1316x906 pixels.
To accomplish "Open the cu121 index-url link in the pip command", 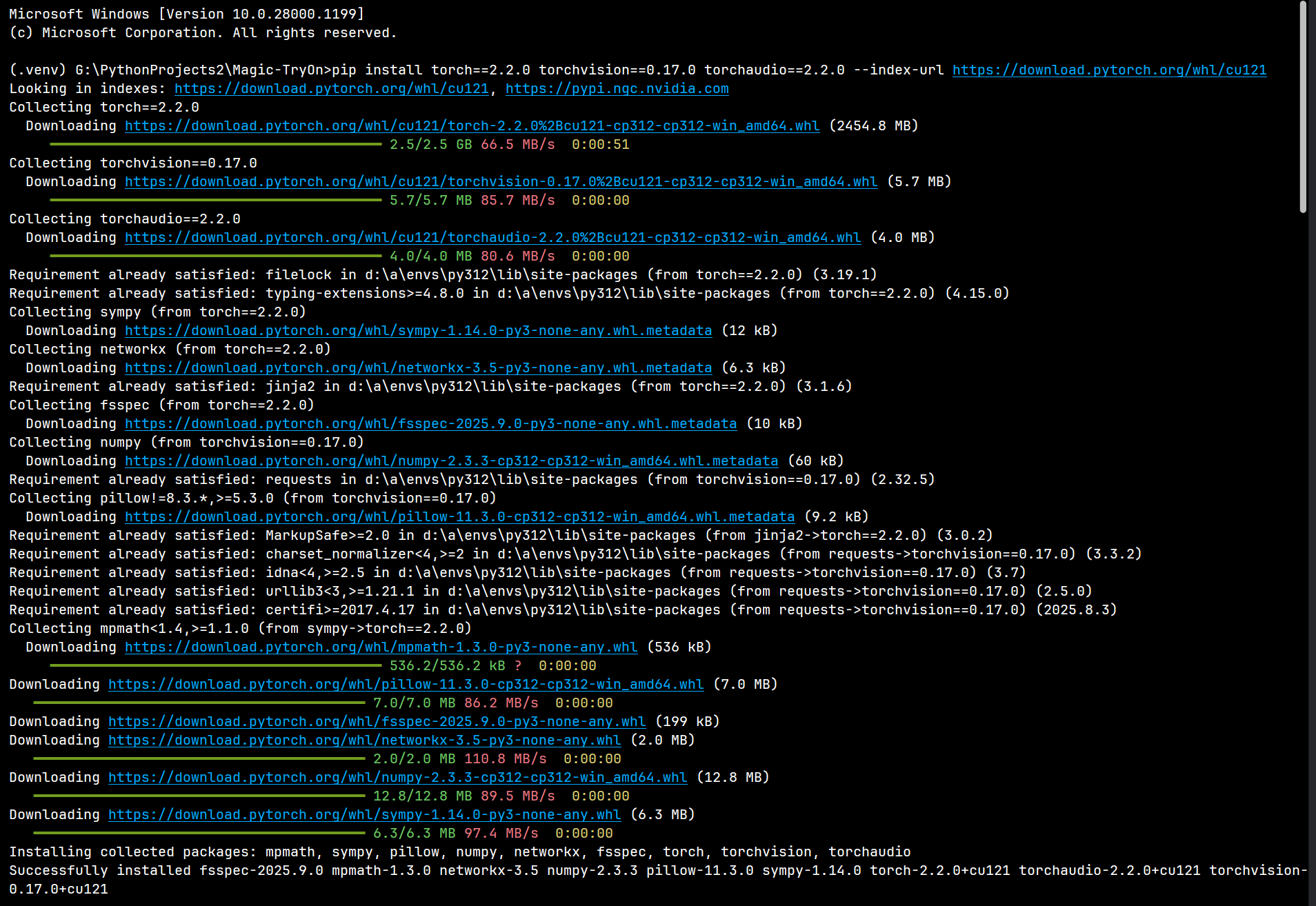I will coord(1109,70).
